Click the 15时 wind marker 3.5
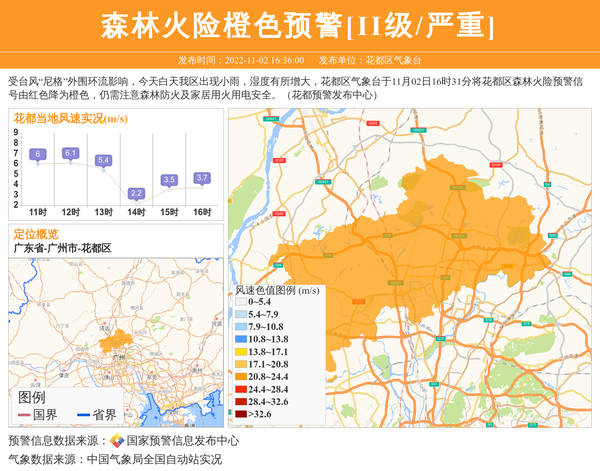 tap(169, 180)
